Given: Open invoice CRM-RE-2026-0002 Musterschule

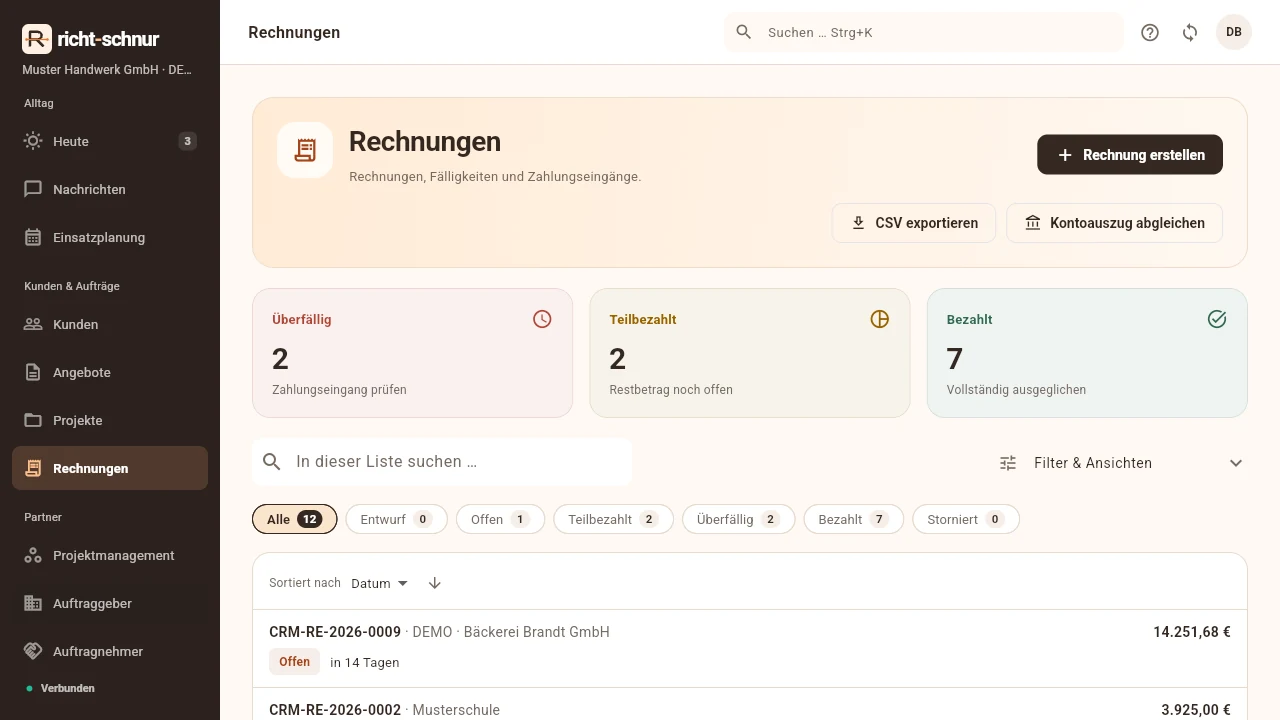Looking at the screenshot, I should (x=750, y=705).
